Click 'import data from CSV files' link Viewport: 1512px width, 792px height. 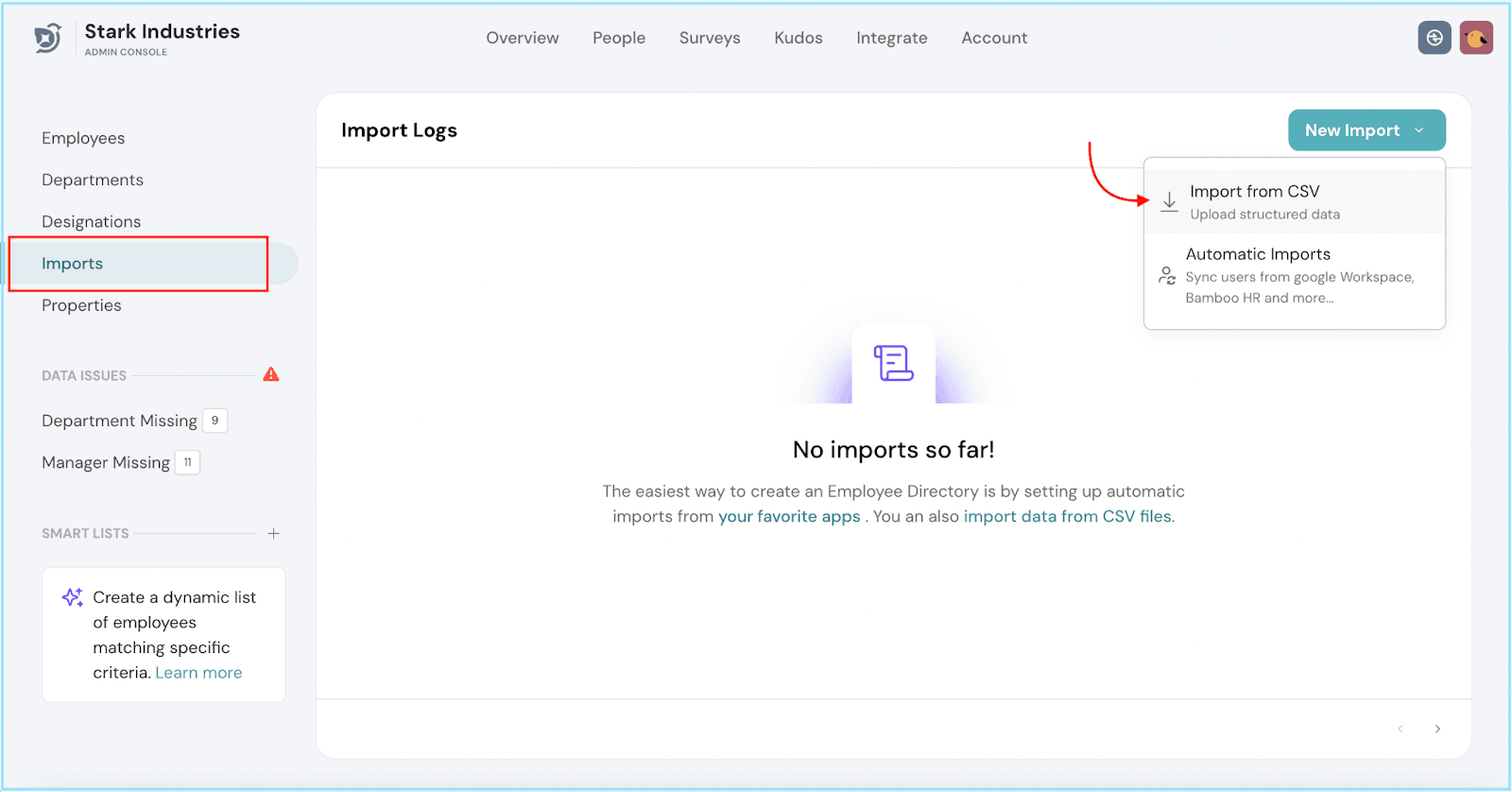click(1067, 517)
